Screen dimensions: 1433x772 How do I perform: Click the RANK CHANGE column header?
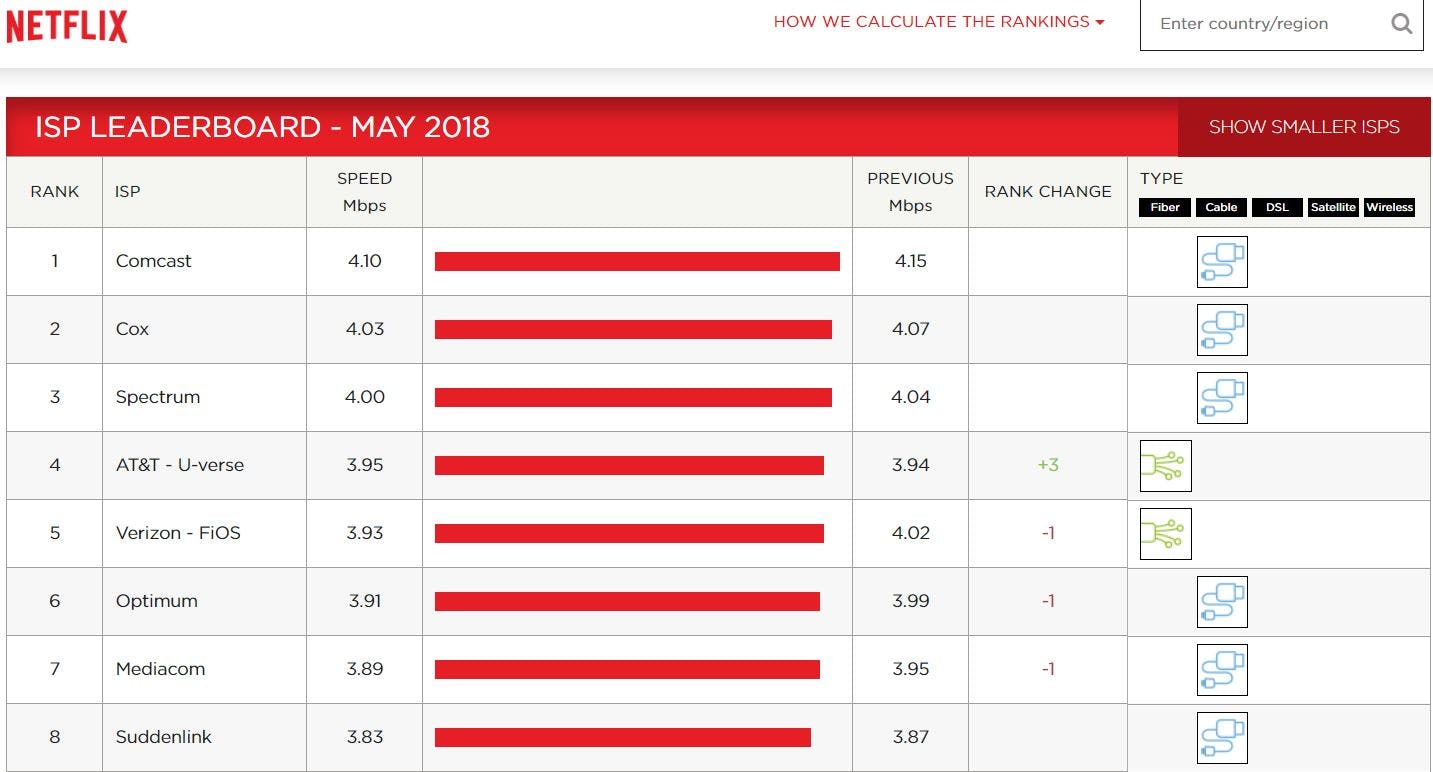click(x=1048, y=192)
